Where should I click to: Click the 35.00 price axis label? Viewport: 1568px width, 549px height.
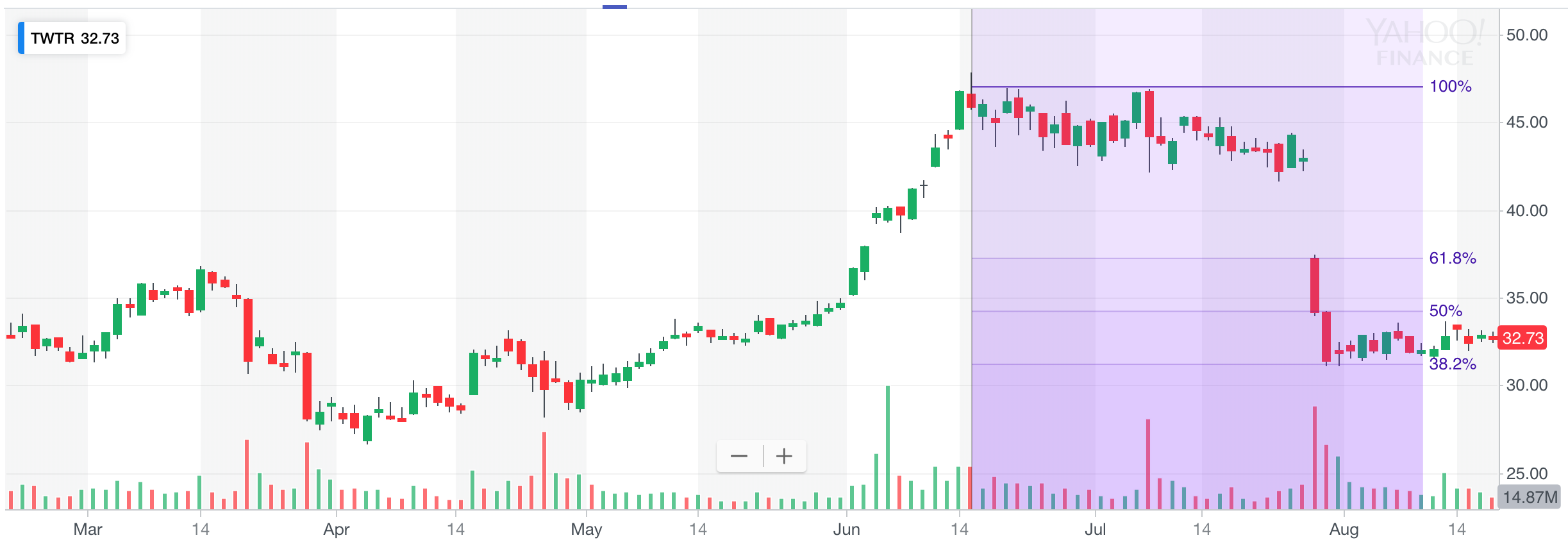pyautogui.click(x=1526, y=298)
